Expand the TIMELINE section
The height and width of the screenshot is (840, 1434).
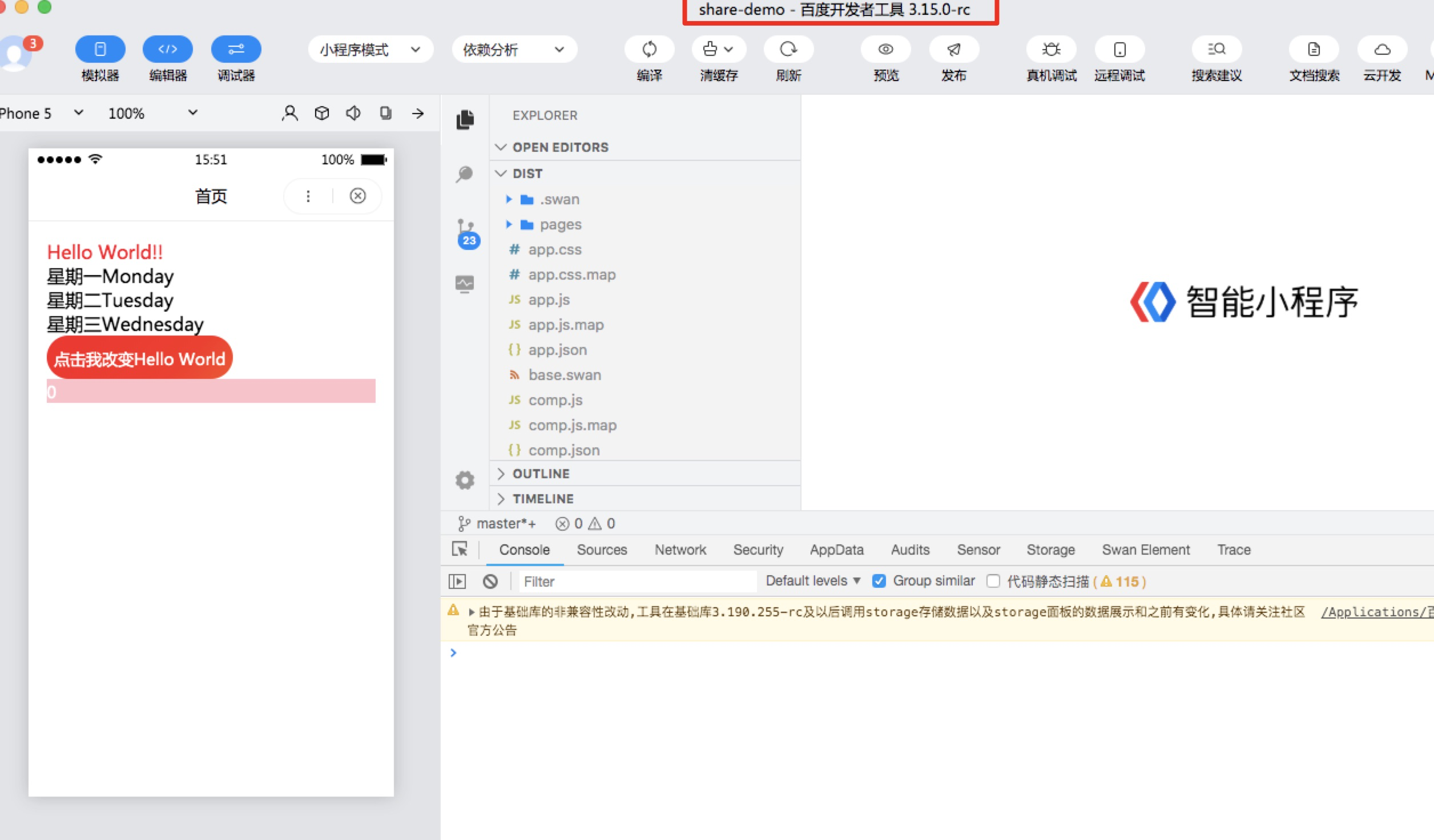[645, 499]
